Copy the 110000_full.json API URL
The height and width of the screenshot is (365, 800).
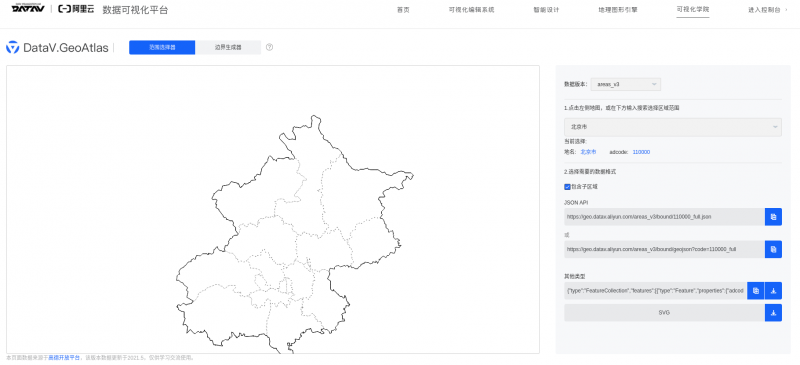pos(773,216)
